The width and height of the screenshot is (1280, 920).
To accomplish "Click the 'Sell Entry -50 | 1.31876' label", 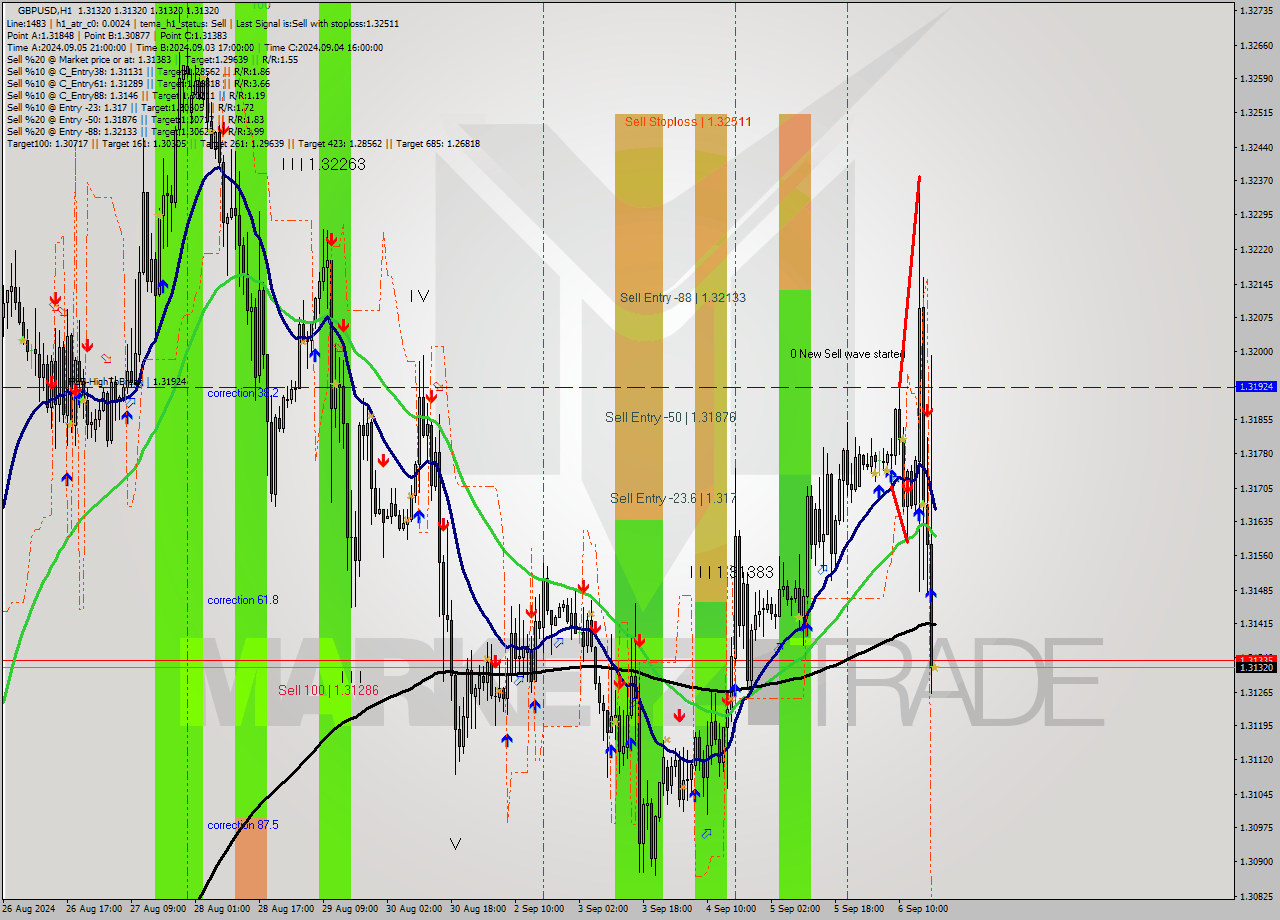I will [x=670, y=417].
